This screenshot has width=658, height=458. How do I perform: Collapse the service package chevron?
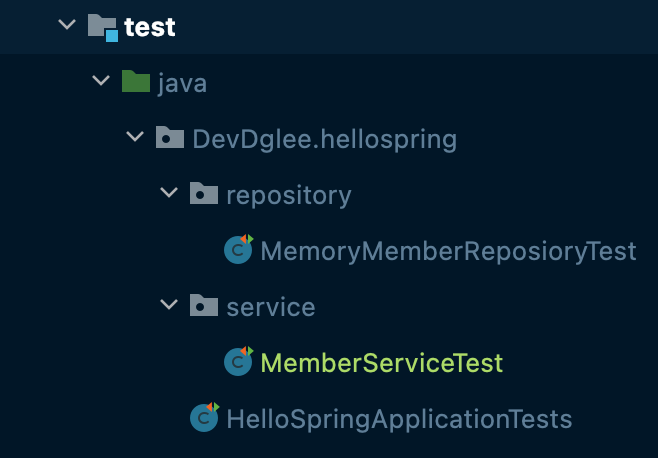click(169, 305)
